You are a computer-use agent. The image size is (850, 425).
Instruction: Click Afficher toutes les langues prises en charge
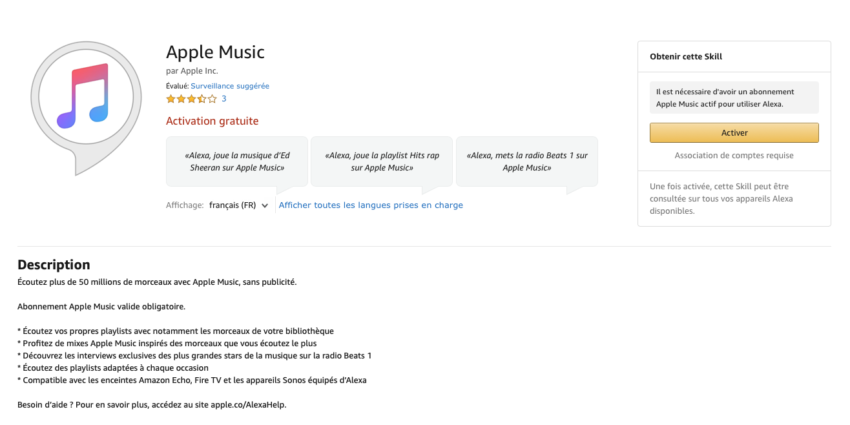(x=371, y=205)
